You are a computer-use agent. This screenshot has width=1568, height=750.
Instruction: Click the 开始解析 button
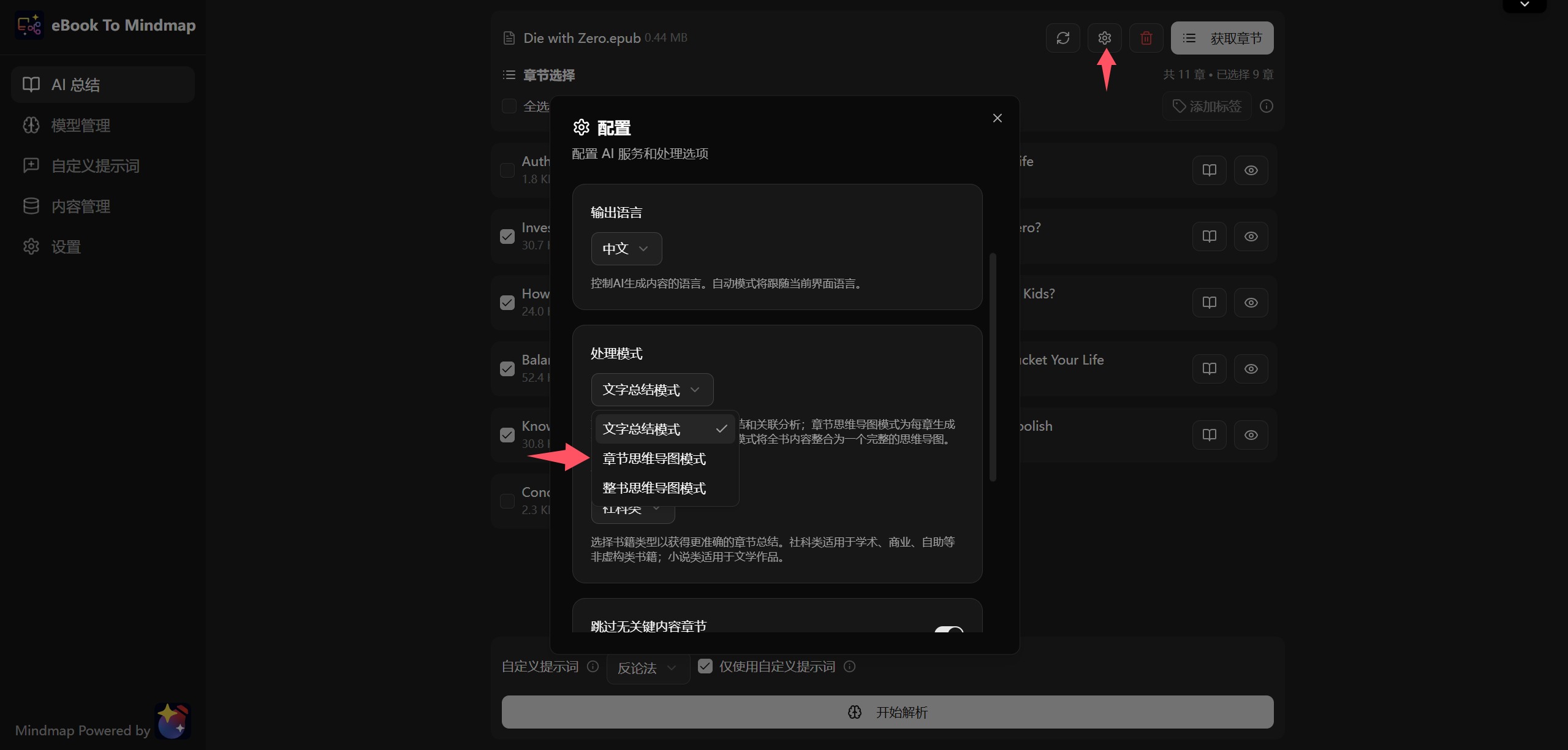[887, 711]
